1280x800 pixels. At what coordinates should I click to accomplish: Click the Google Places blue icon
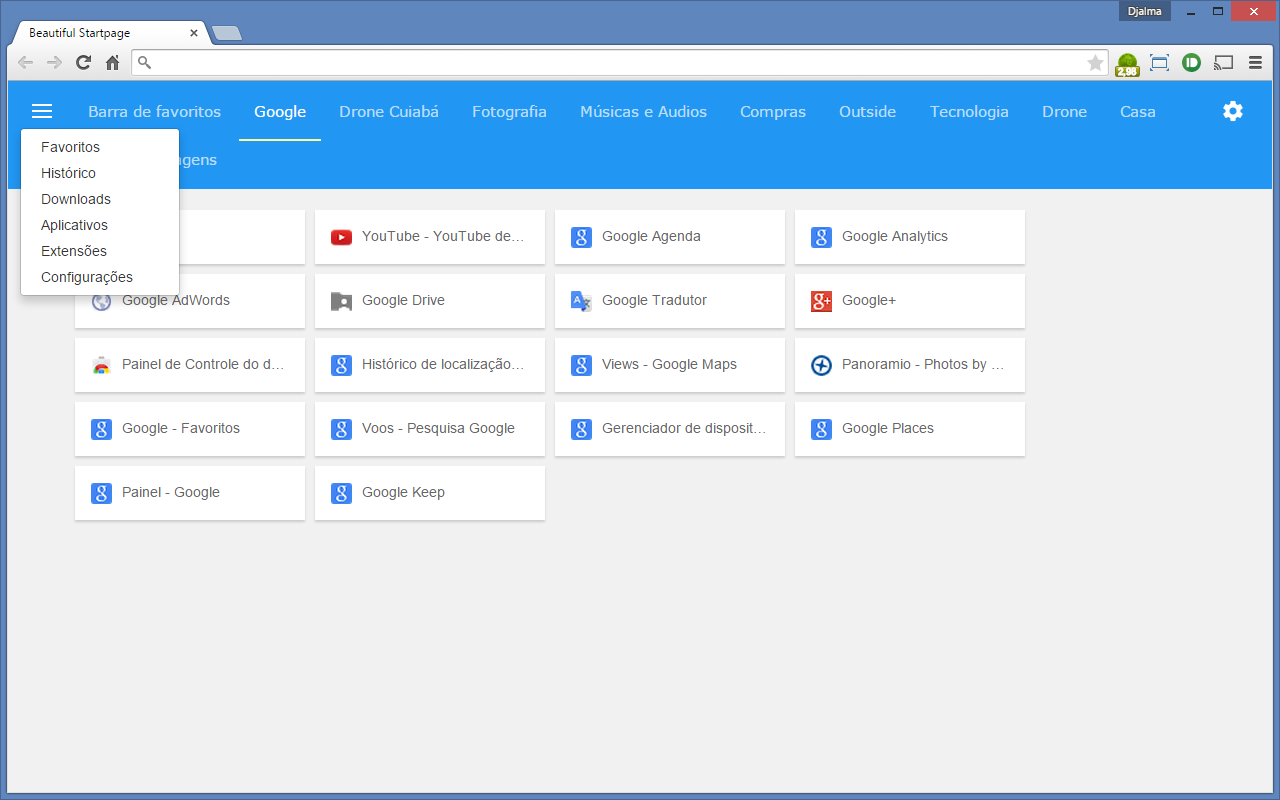coord(821,429)
